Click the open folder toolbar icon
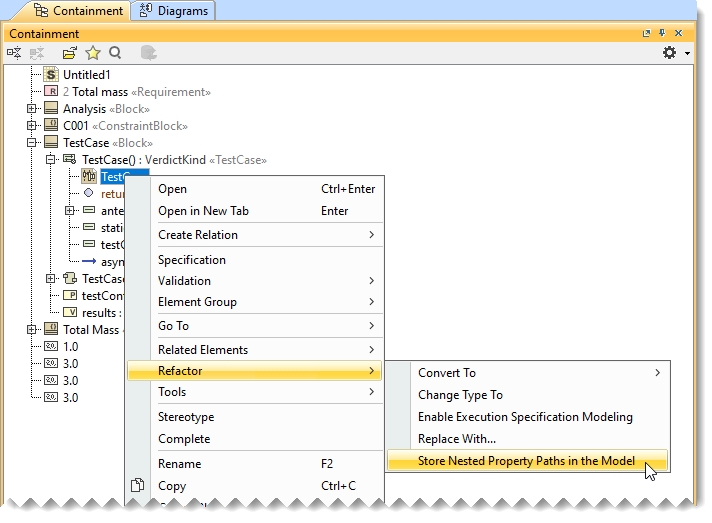 coord(69,53)
